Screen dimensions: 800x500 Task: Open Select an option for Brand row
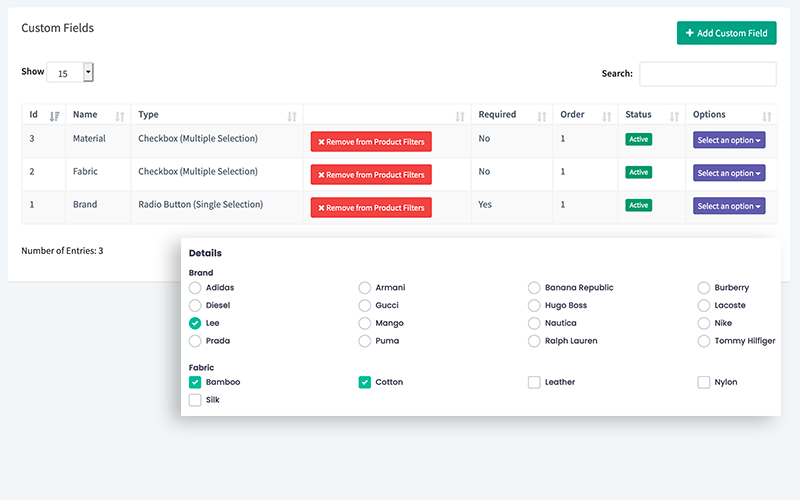pos(729,206)
